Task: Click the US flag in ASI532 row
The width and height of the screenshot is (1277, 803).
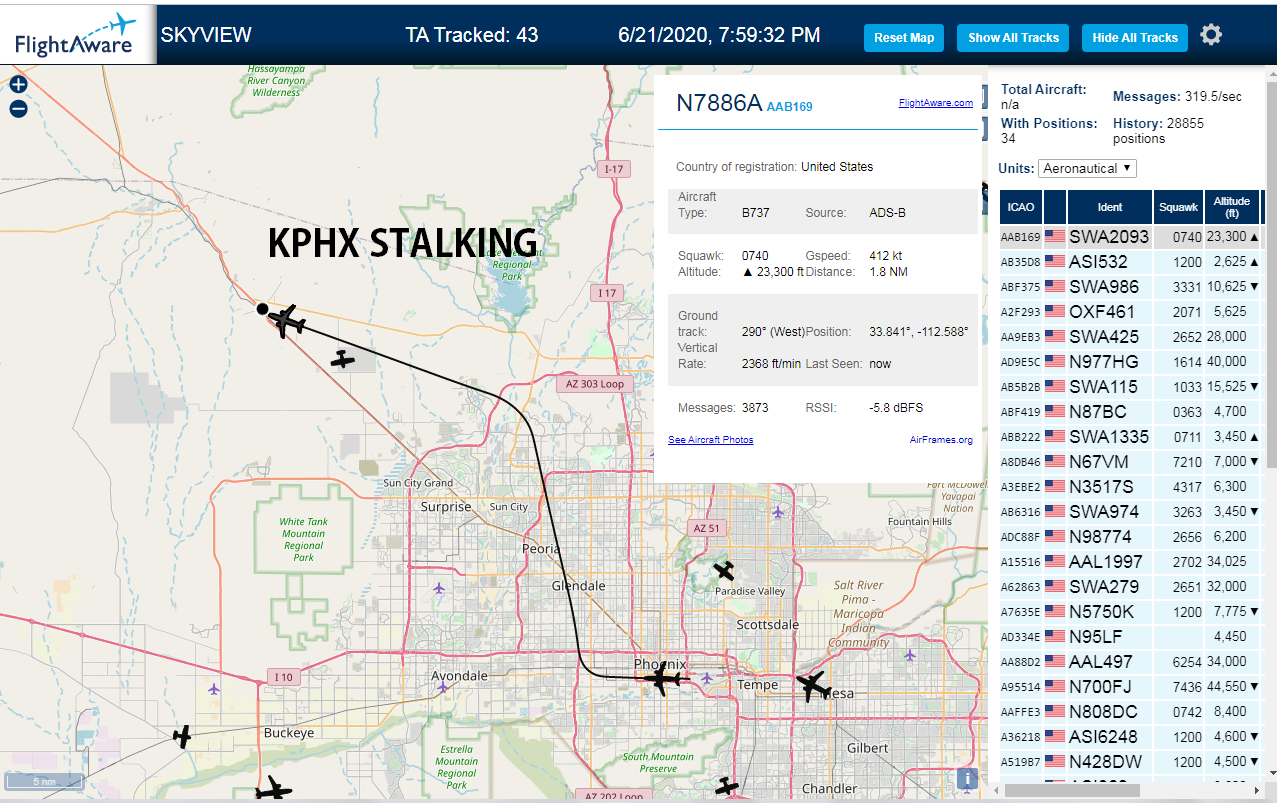Action: pyautogui.click(x=1055, y=262)
